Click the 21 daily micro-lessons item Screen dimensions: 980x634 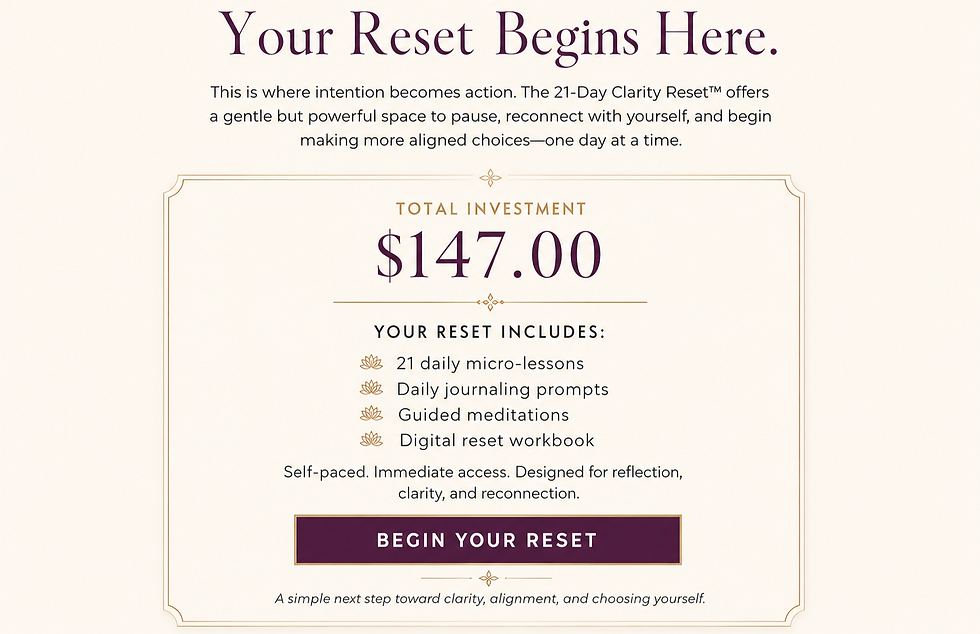tap(491, 363)
